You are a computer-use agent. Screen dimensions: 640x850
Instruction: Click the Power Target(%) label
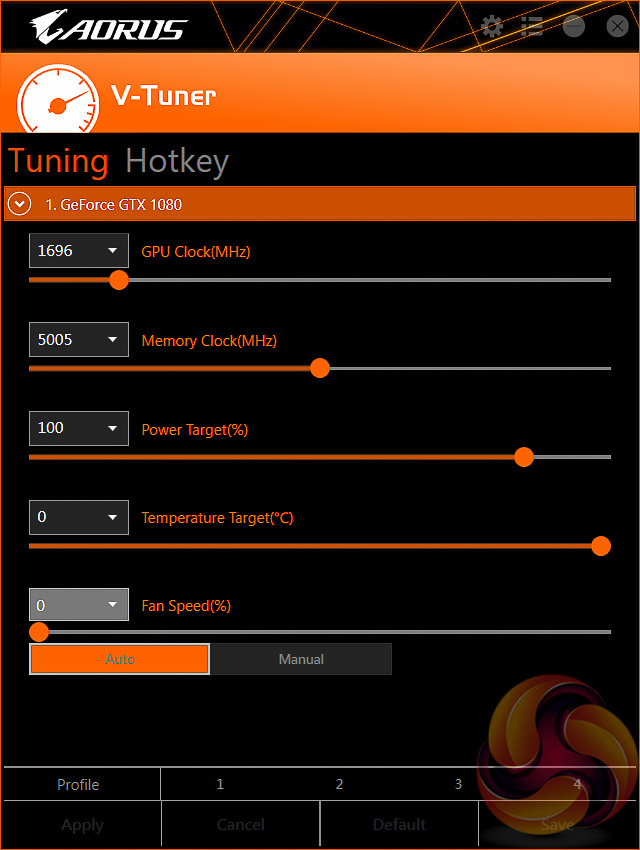[x=195, y=430]
